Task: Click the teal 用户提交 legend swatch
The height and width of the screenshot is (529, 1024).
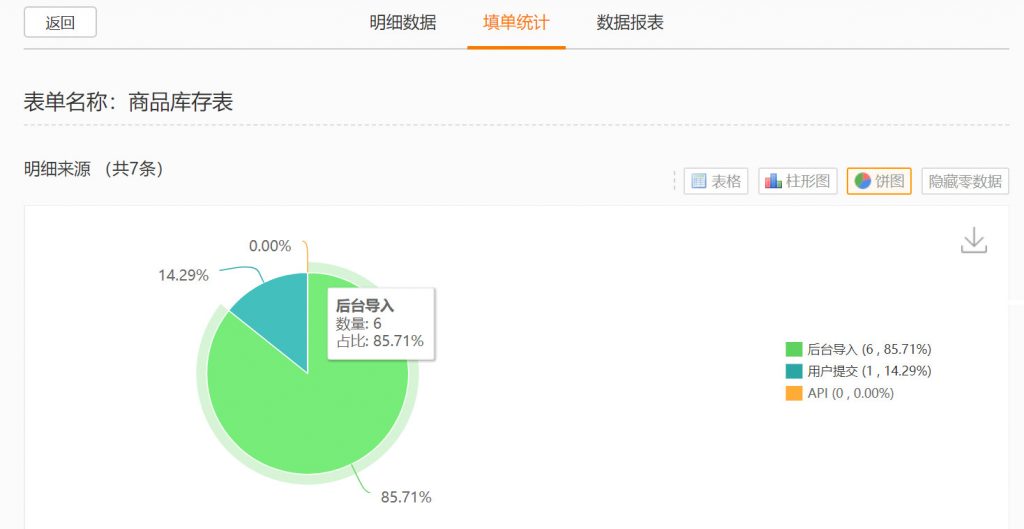Action: click(794, 371)
